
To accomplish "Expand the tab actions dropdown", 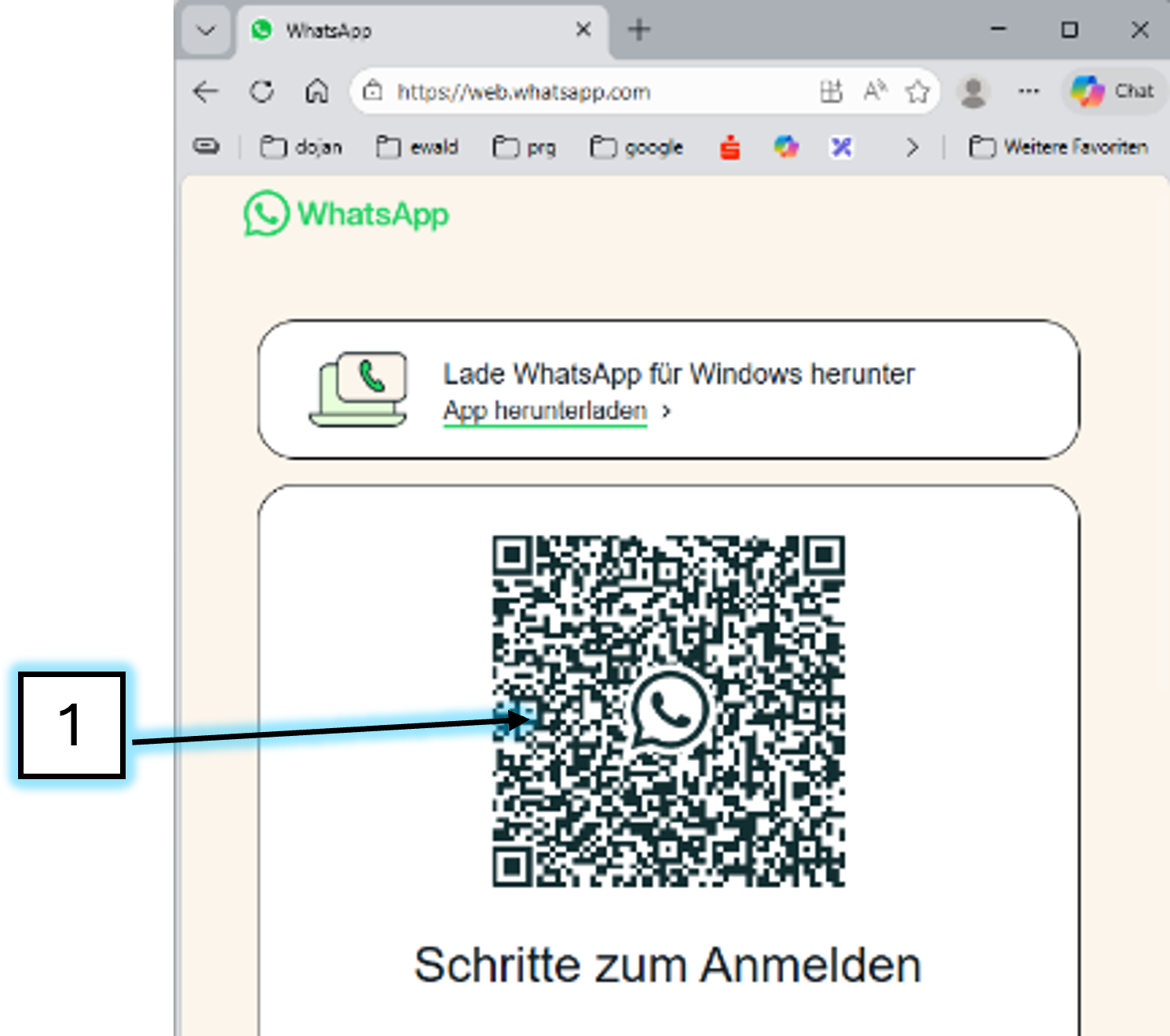I will click(206, 31).
